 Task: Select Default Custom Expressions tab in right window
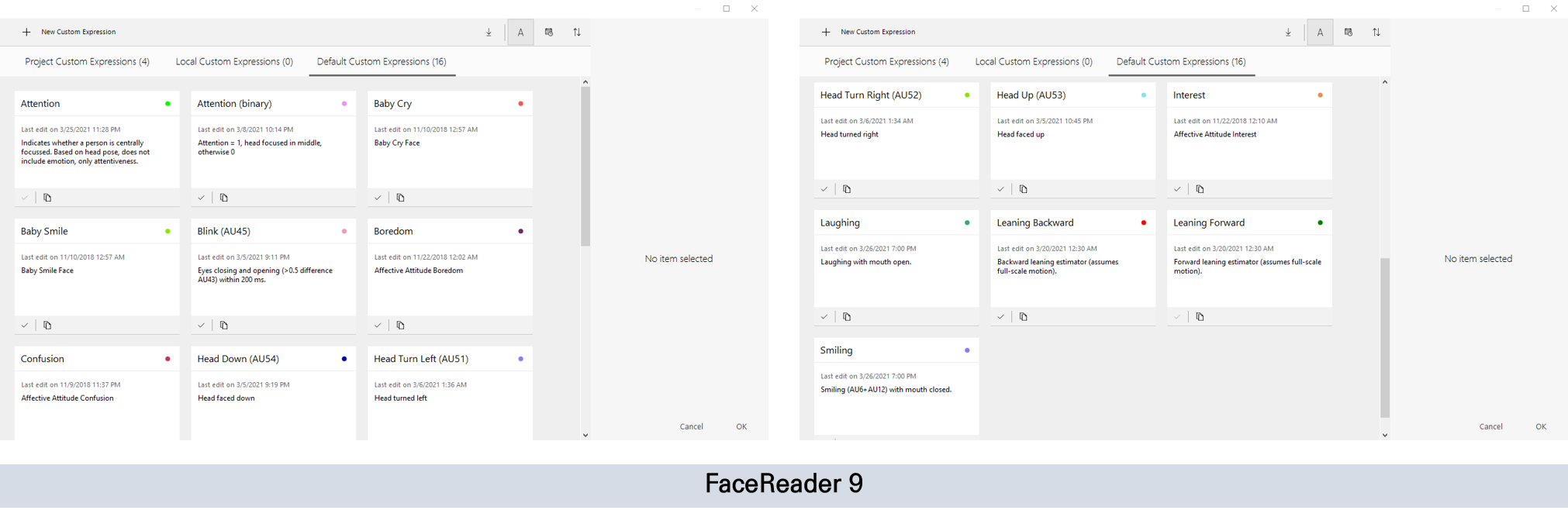coord(1181,61)
